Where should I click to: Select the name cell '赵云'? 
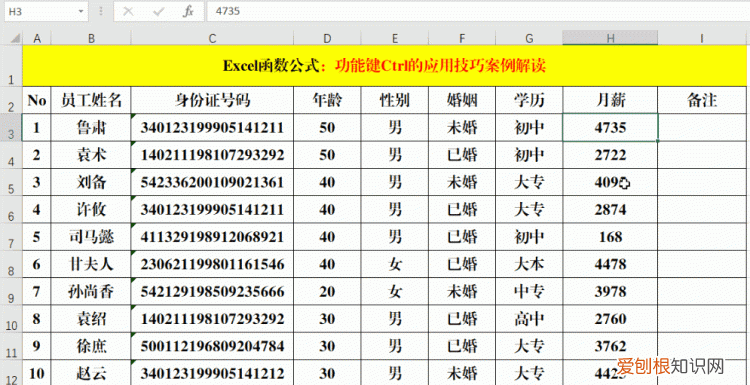(x=91, y=373)
